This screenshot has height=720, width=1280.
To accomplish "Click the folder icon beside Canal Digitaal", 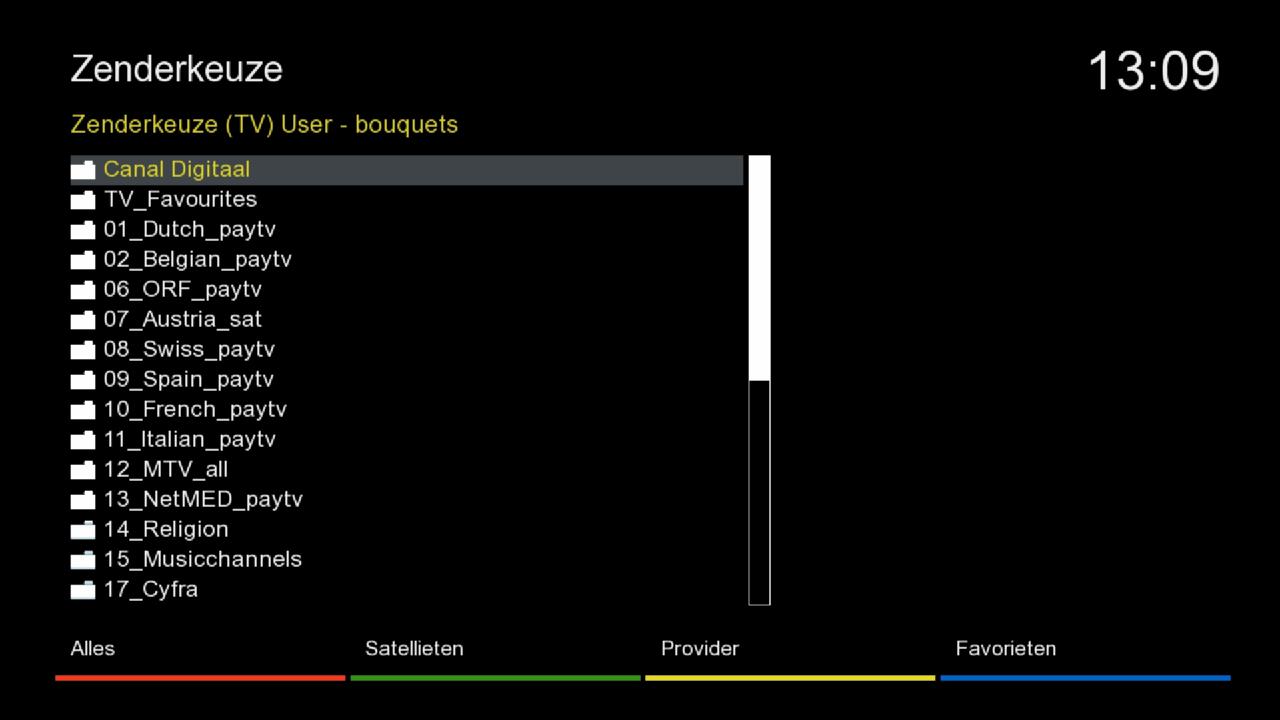I will coord(83,170).
